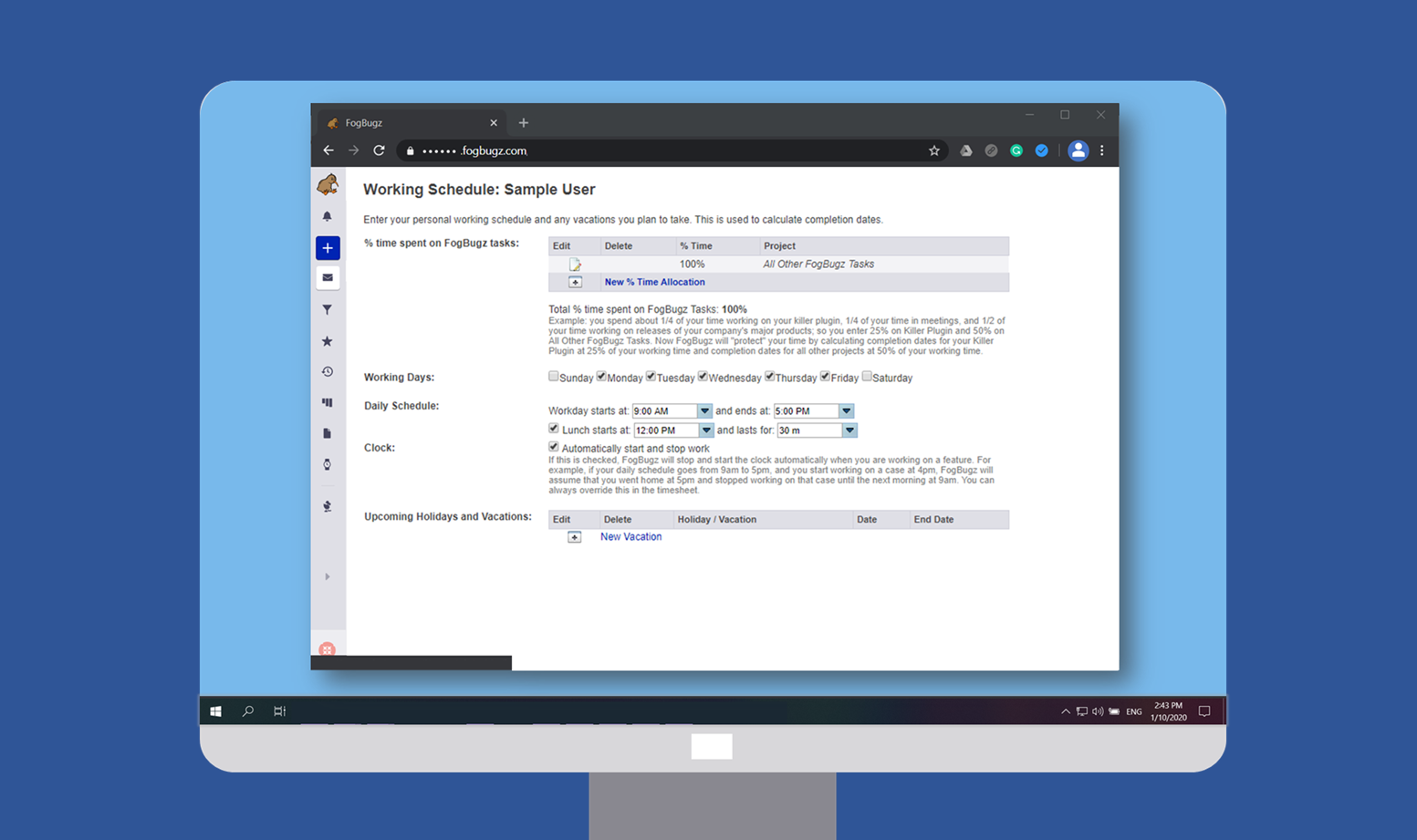
Task: Open the Chrome three-dot menu
Action: tap(1102, 150)
